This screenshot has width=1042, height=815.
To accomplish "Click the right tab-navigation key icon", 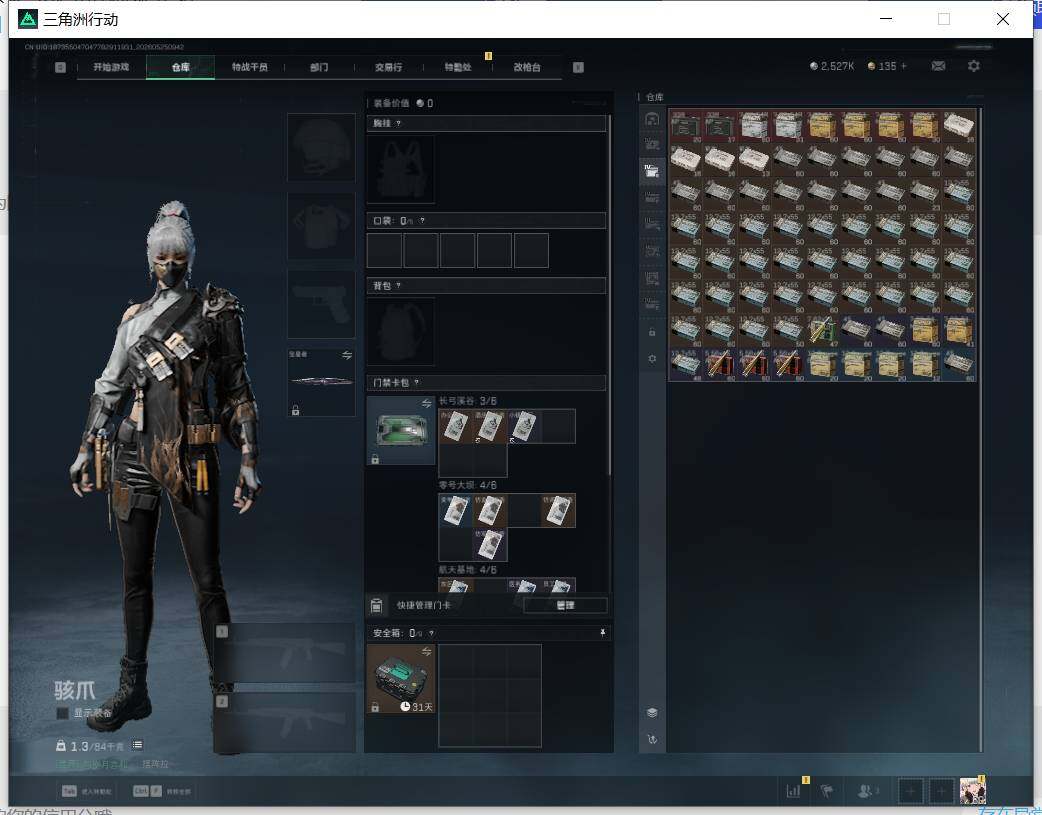I will (x=578, y=67).
